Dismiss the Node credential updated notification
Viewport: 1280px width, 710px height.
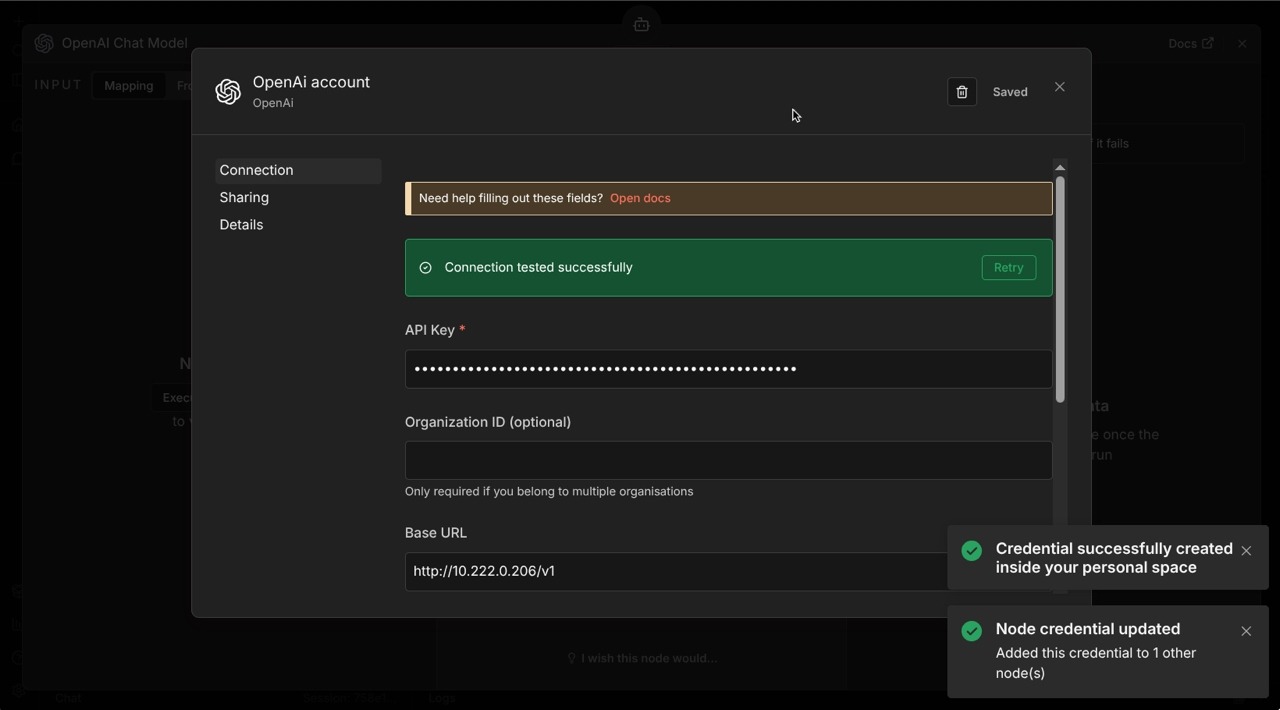(x=1246, y=631)
